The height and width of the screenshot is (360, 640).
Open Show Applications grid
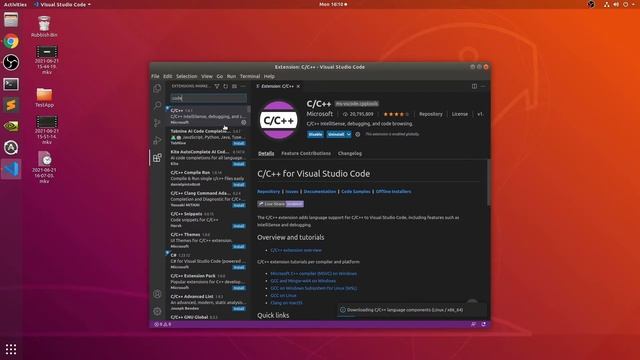click(x=11, y=349)
